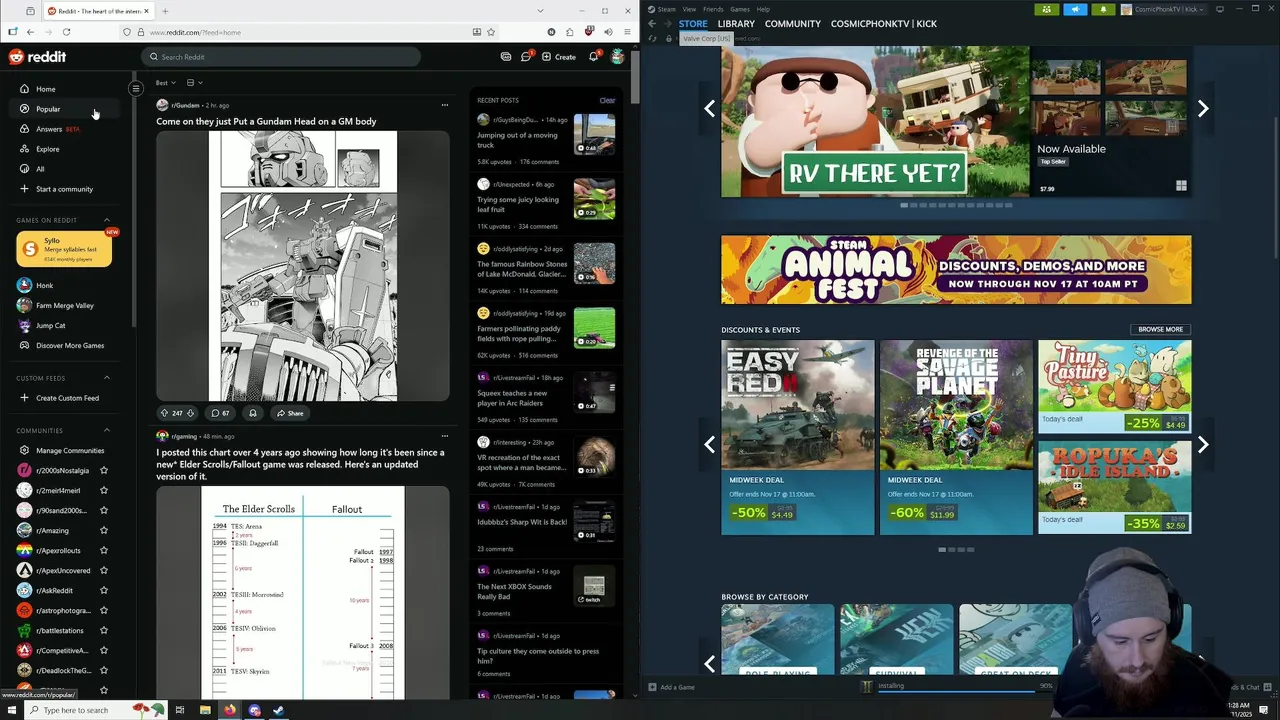The height and width of the screenshot is (720, 1280).
Task: Toggle favorite star for r/CompetitiveA
Action: tap(103, 650)
